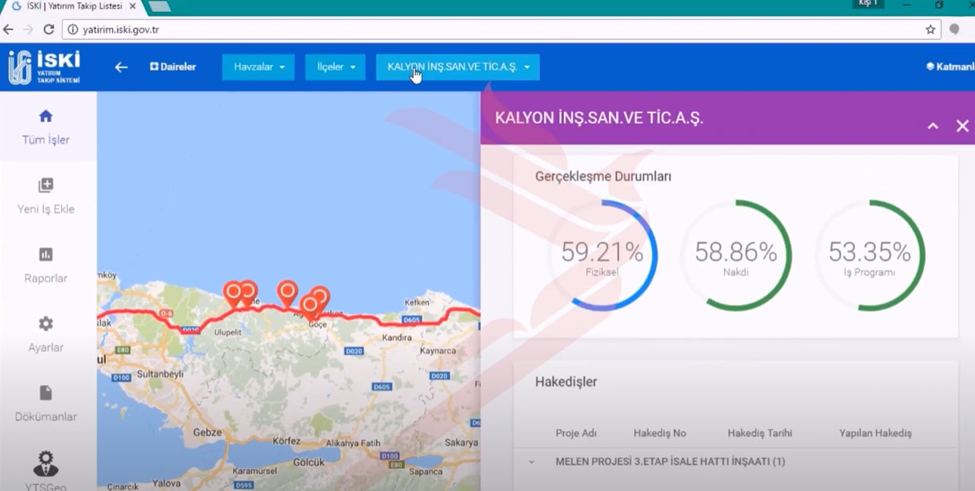Click the YTSGeo user avatar icon
This screenshot has width=975, height=491.
(x=45, y=464)
